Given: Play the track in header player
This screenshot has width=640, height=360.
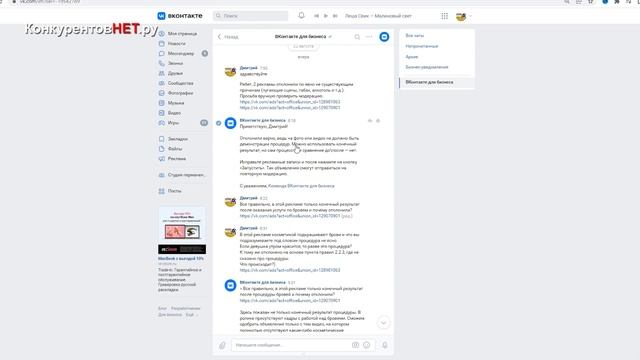Looking at the screenshot, I should pyautogui.click(x=326, y=16).
